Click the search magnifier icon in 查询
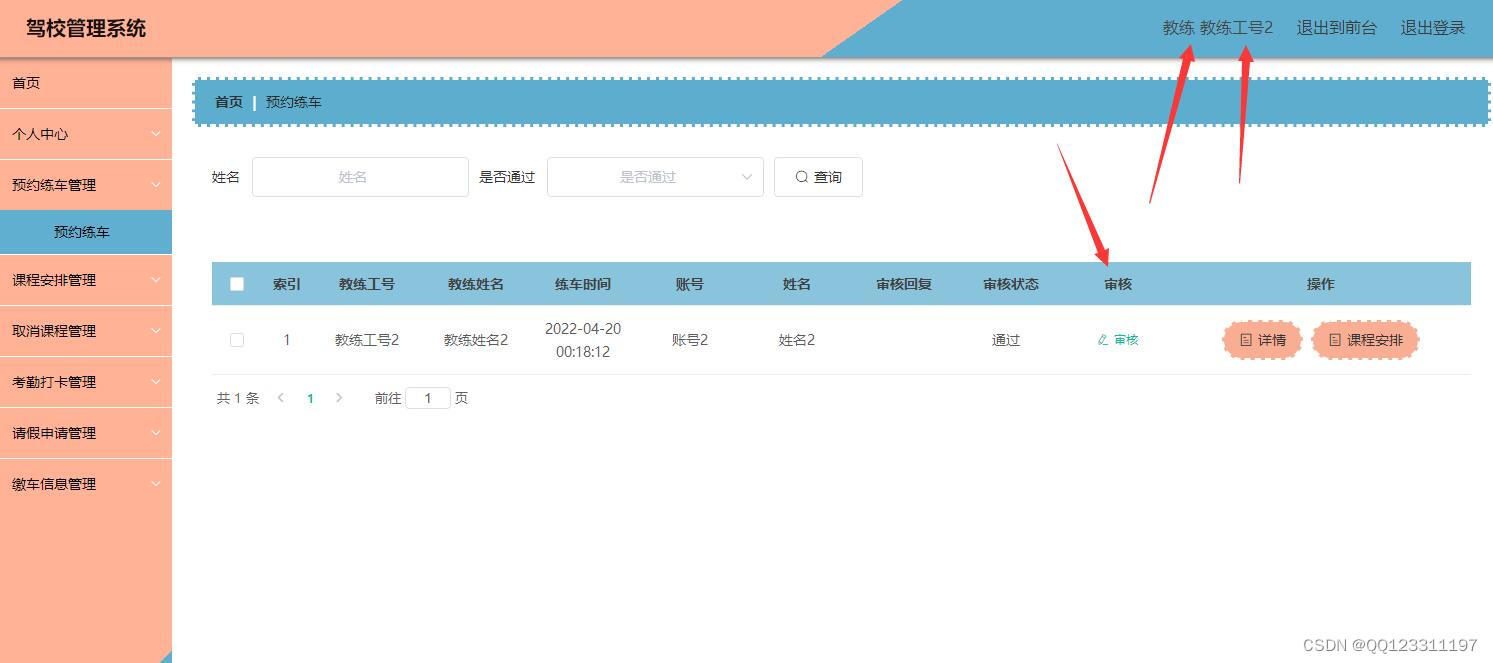Image resolution: width=1493 pixels, height=663 pixels. click(802, 177)
